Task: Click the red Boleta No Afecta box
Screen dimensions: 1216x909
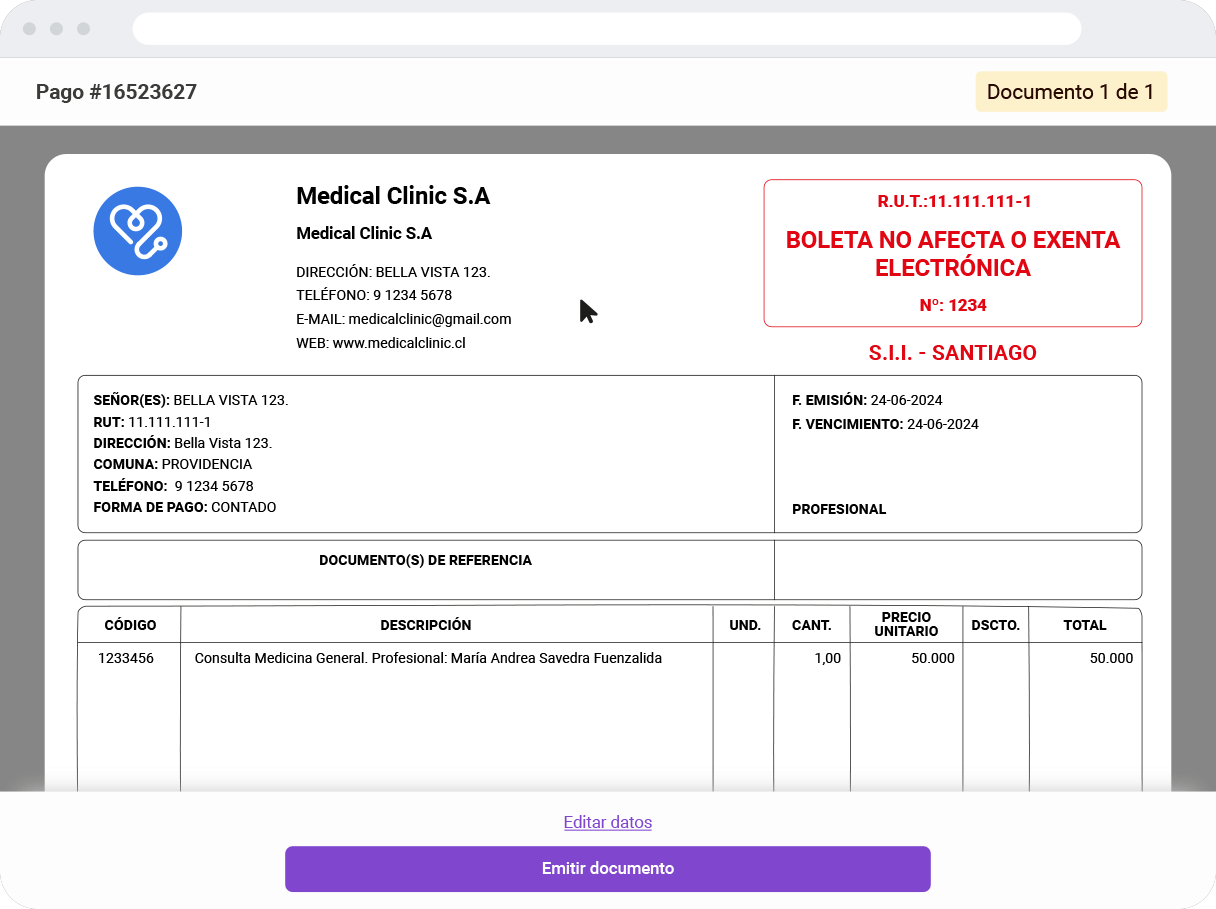Action: (x=952, y=253)
